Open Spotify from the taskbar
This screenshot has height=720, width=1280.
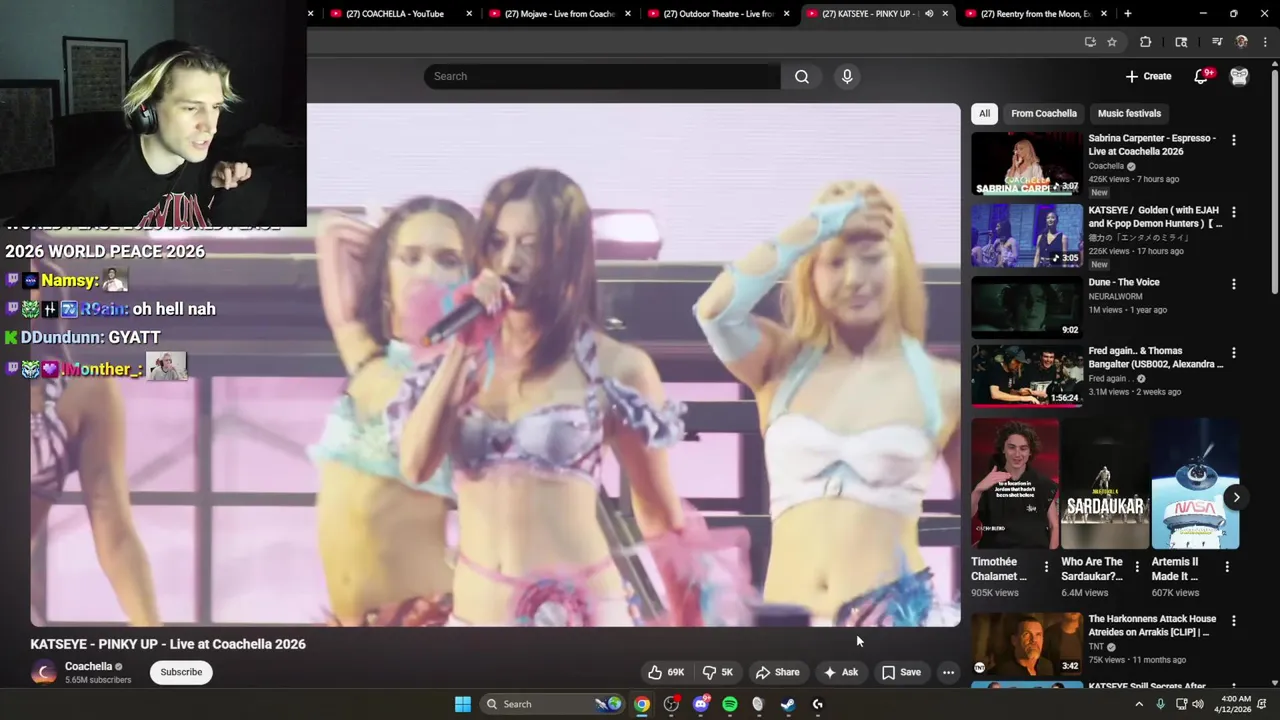(730, 704)
